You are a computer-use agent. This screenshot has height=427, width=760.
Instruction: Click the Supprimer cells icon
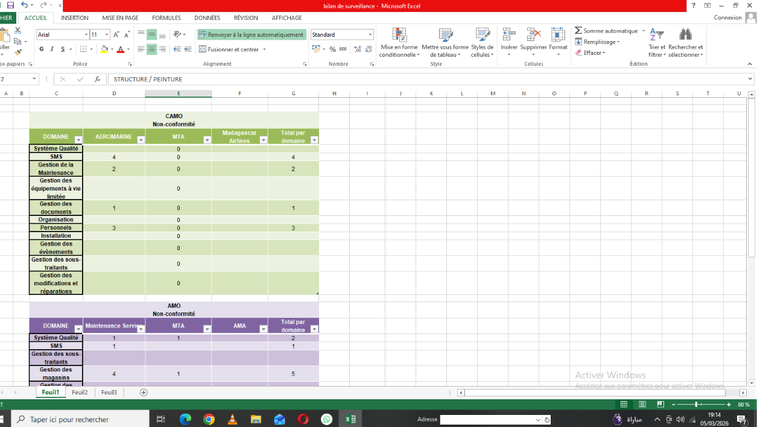(x=533, y=36)
